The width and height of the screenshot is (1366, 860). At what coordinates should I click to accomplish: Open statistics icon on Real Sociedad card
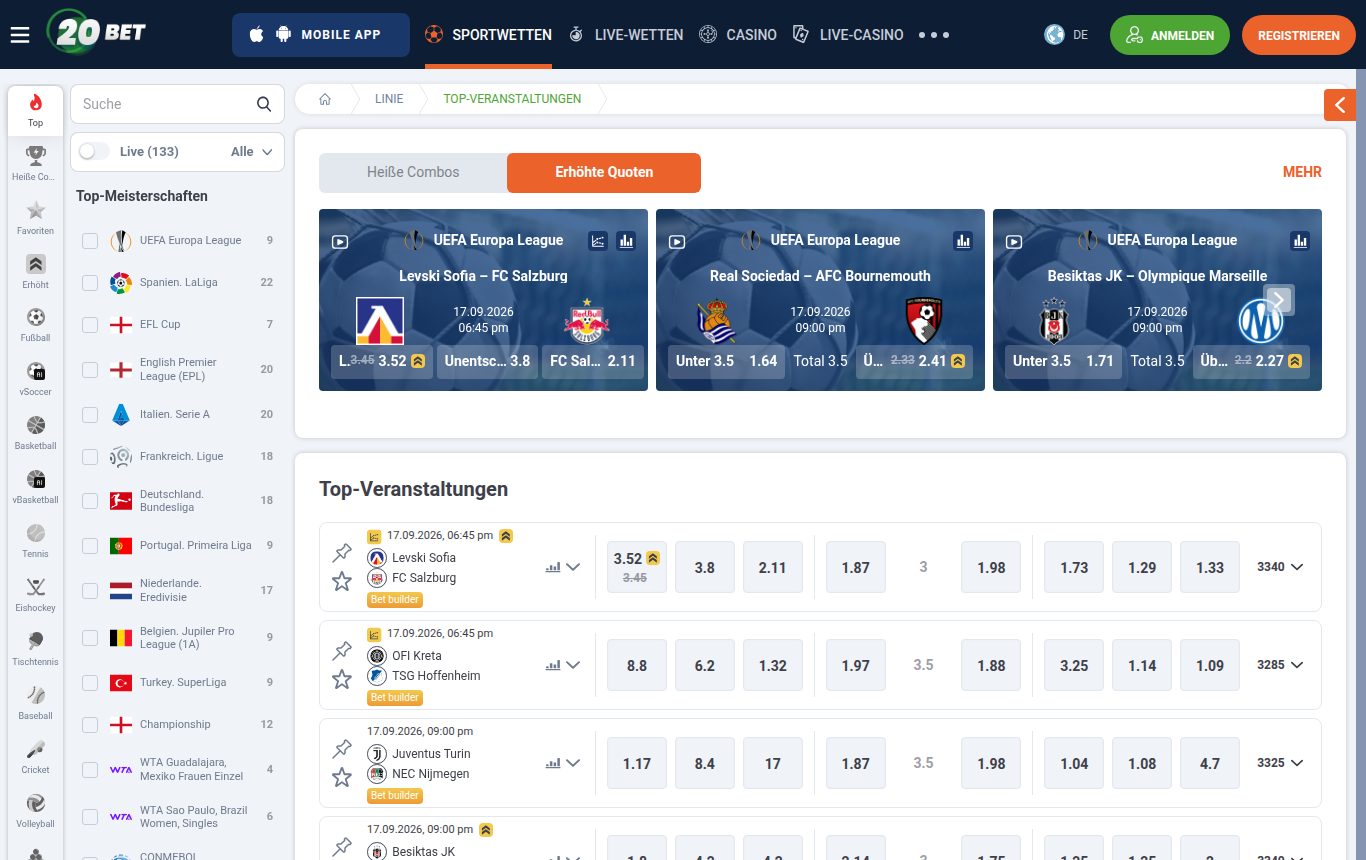click(x=963, y=241)
